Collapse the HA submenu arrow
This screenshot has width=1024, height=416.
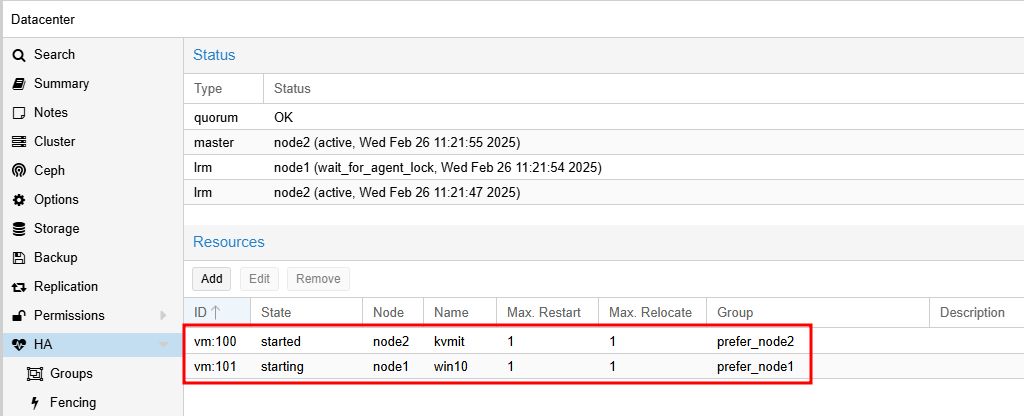(x=163, y=345)
